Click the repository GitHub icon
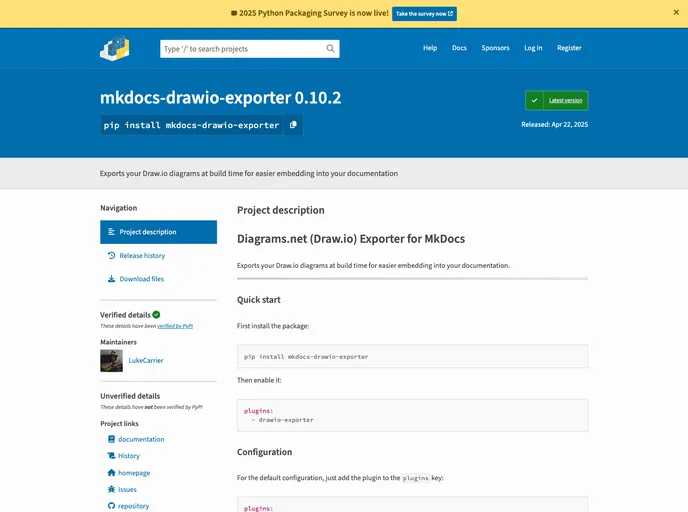This screenshot has height=512, width=688. 111,506
